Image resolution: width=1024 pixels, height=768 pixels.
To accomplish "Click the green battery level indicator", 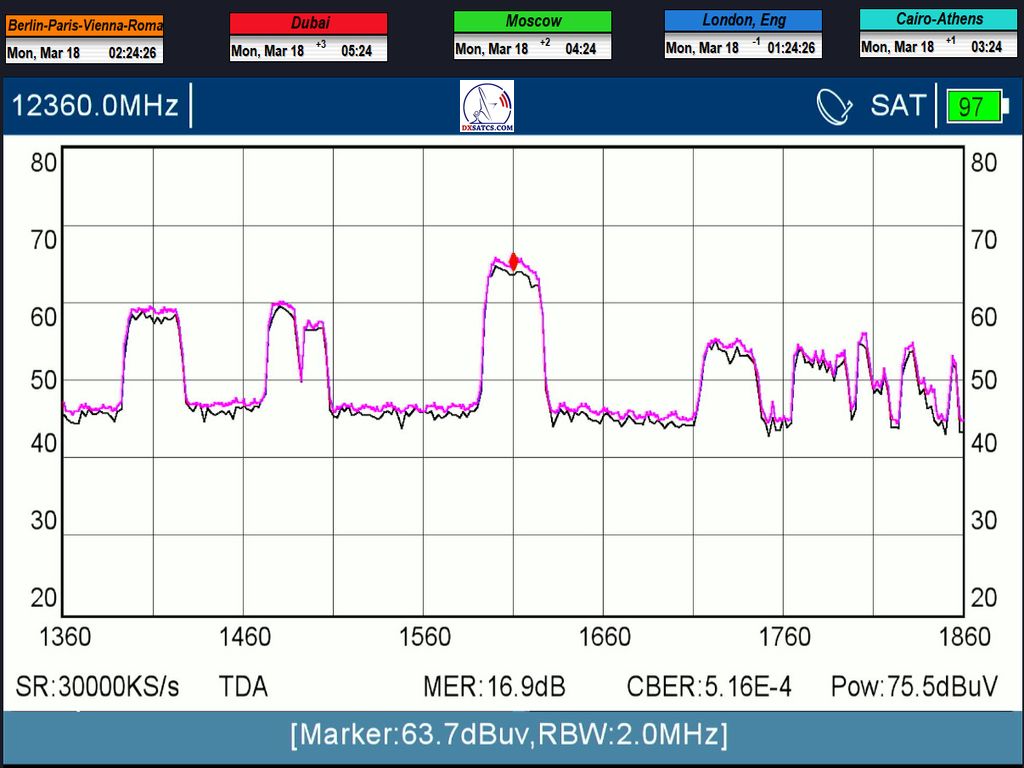I will click(973, 106).
